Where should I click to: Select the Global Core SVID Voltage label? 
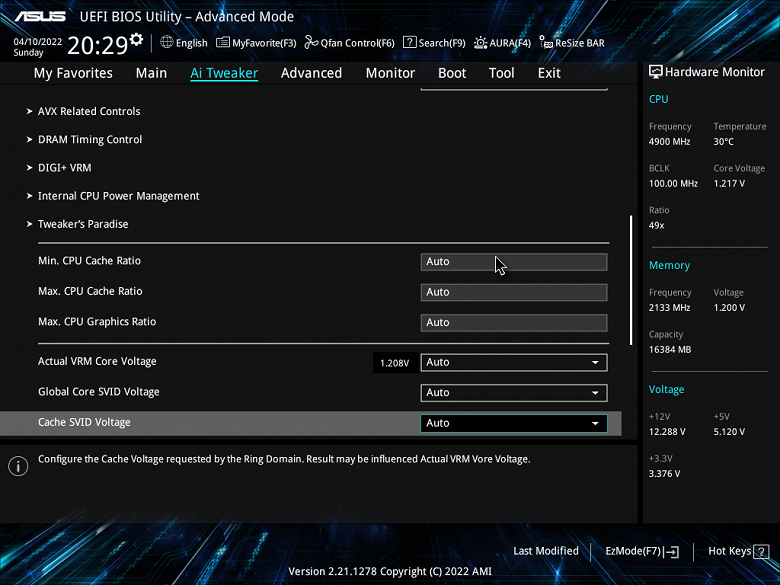(x=98, y=392)
